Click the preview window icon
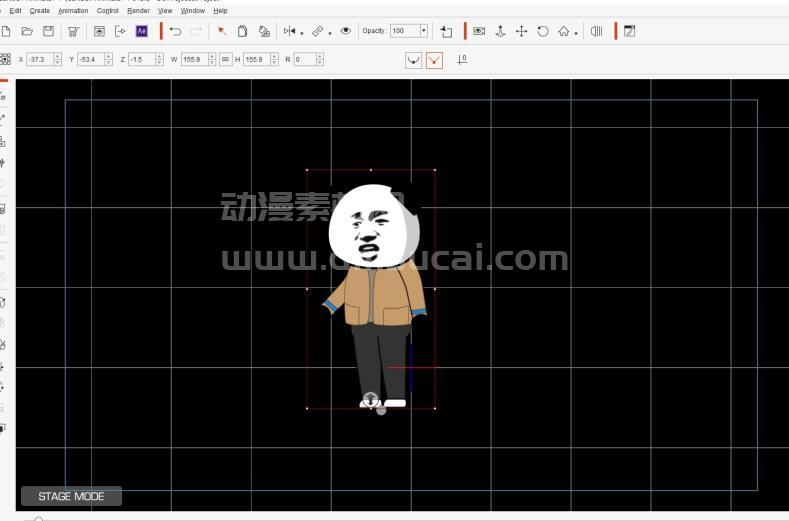789x521 pixels. point(99,31)
